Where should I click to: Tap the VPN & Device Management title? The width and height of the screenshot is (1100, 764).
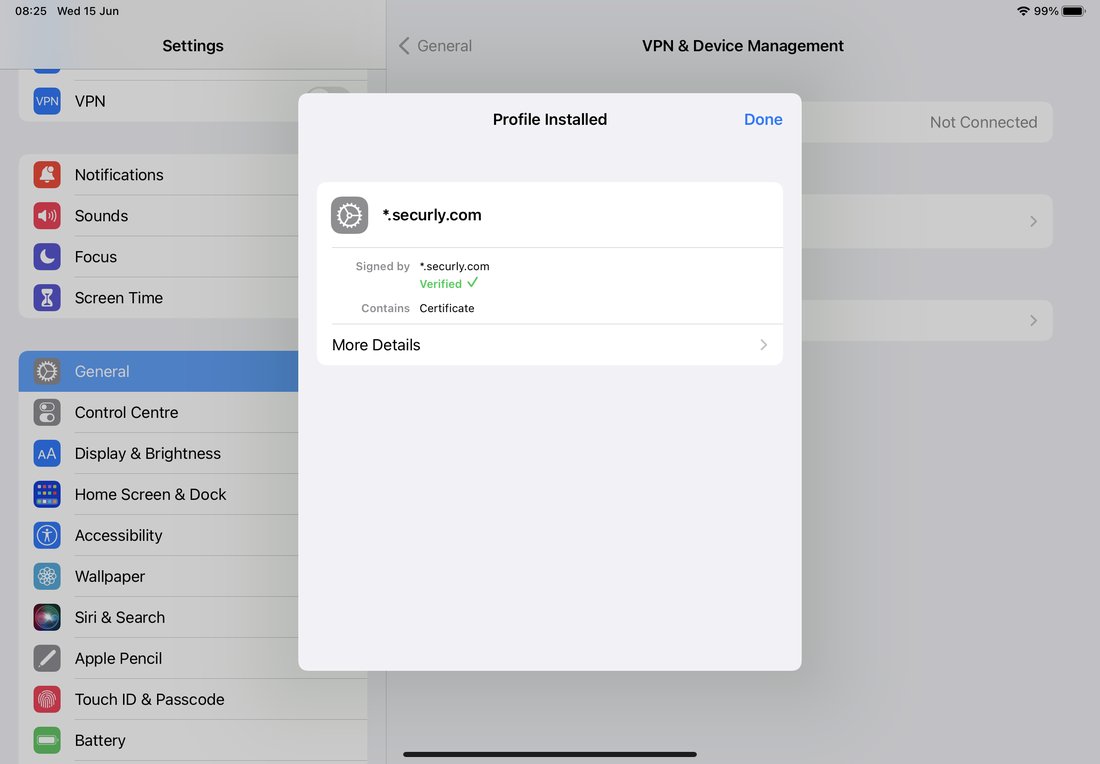(743, 46)
